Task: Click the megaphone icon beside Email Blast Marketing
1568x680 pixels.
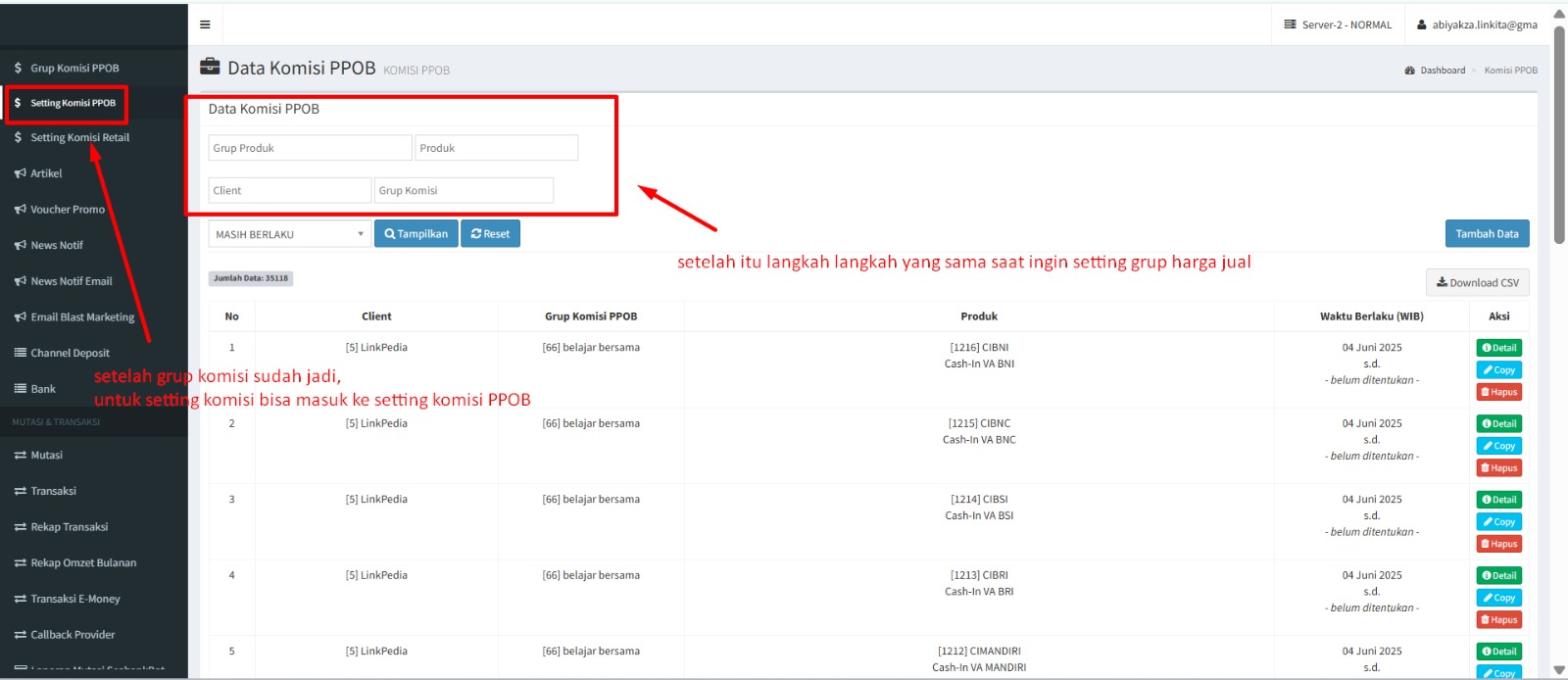Action: point(20,317)
